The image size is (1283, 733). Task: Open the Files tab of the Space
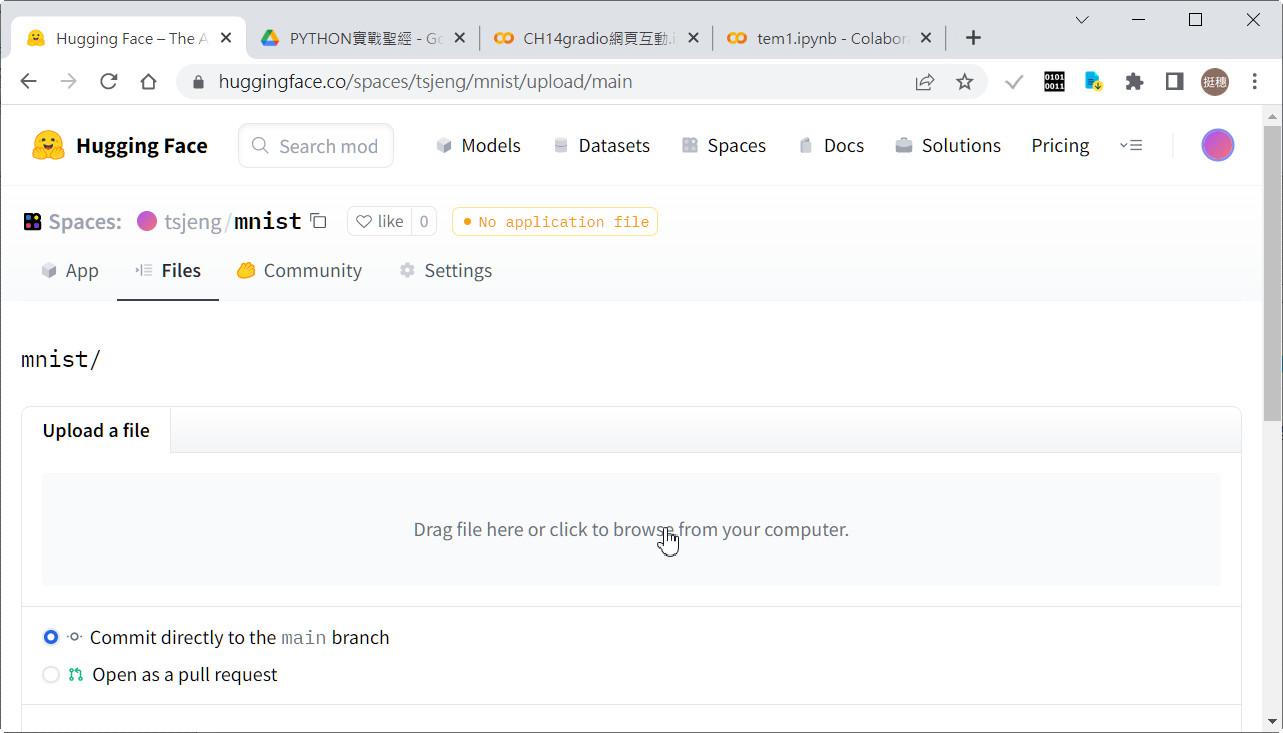168,270
